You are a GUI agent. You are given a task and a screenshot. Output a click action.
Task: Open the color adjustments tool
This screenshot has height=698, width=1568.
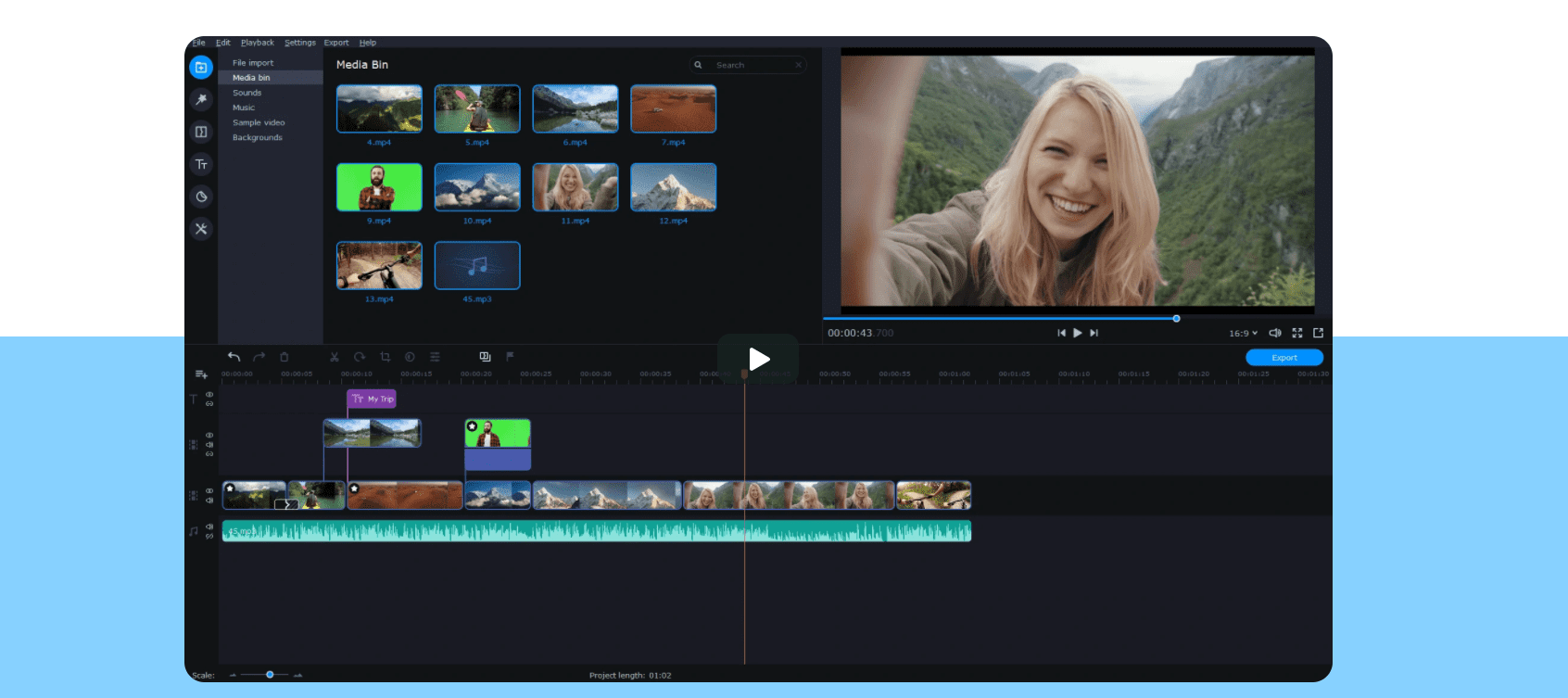pyautogui.click(x=410, y=357)
